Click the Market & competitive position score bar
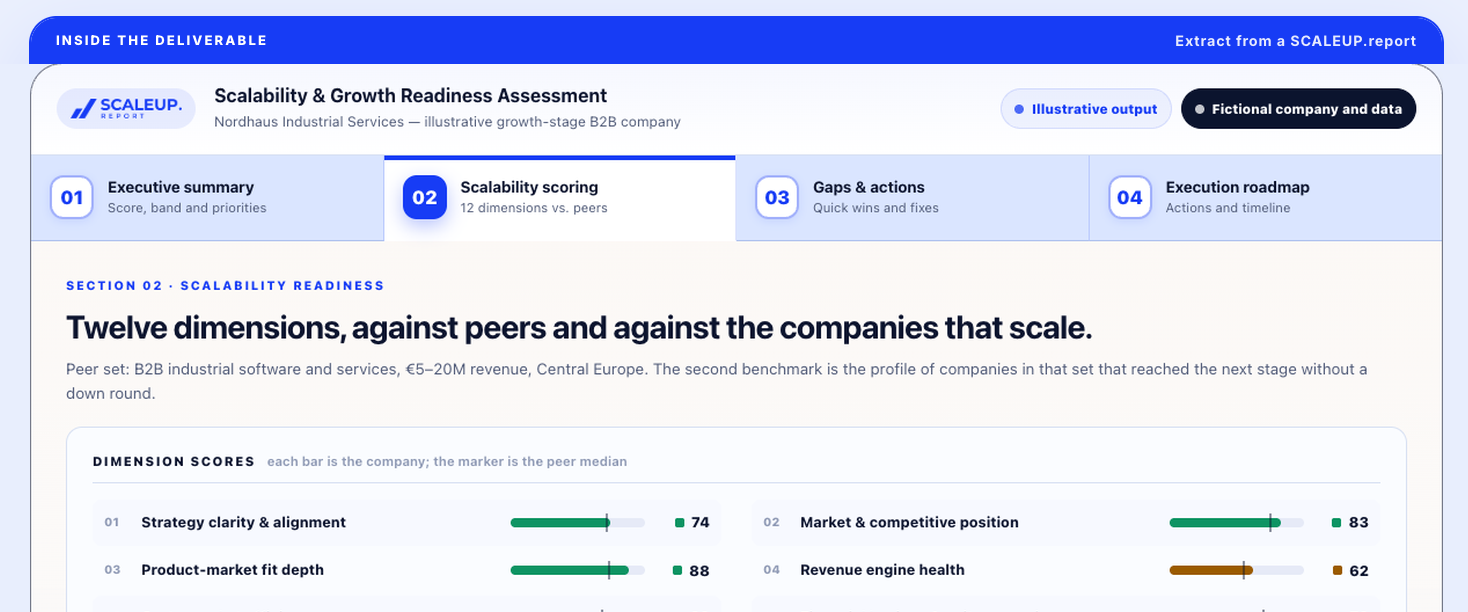This screenshot has height=612, width=1468. tap(1236, 522)
